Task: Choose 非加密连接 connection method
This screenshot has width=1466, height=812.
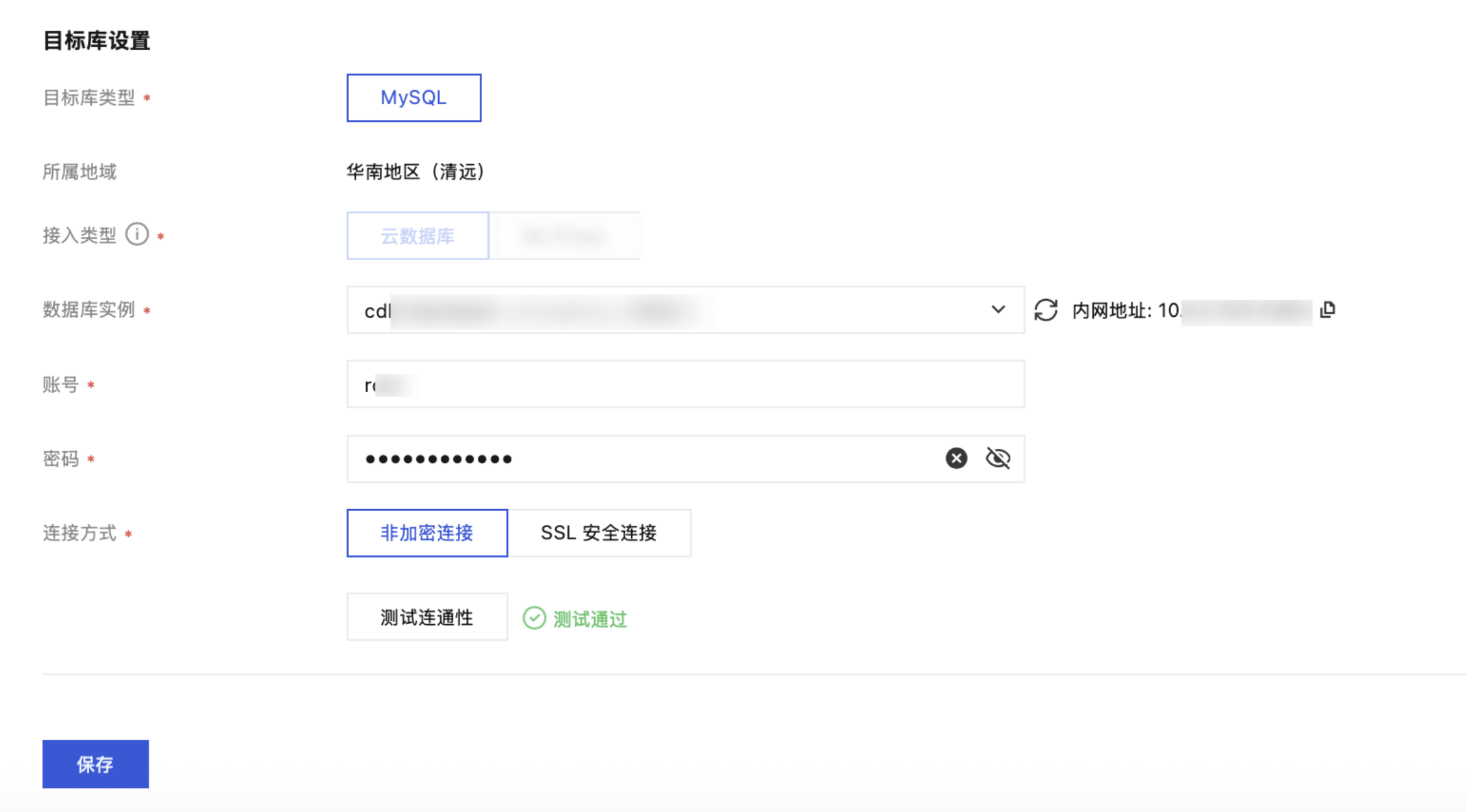Action: click(427, 532)
